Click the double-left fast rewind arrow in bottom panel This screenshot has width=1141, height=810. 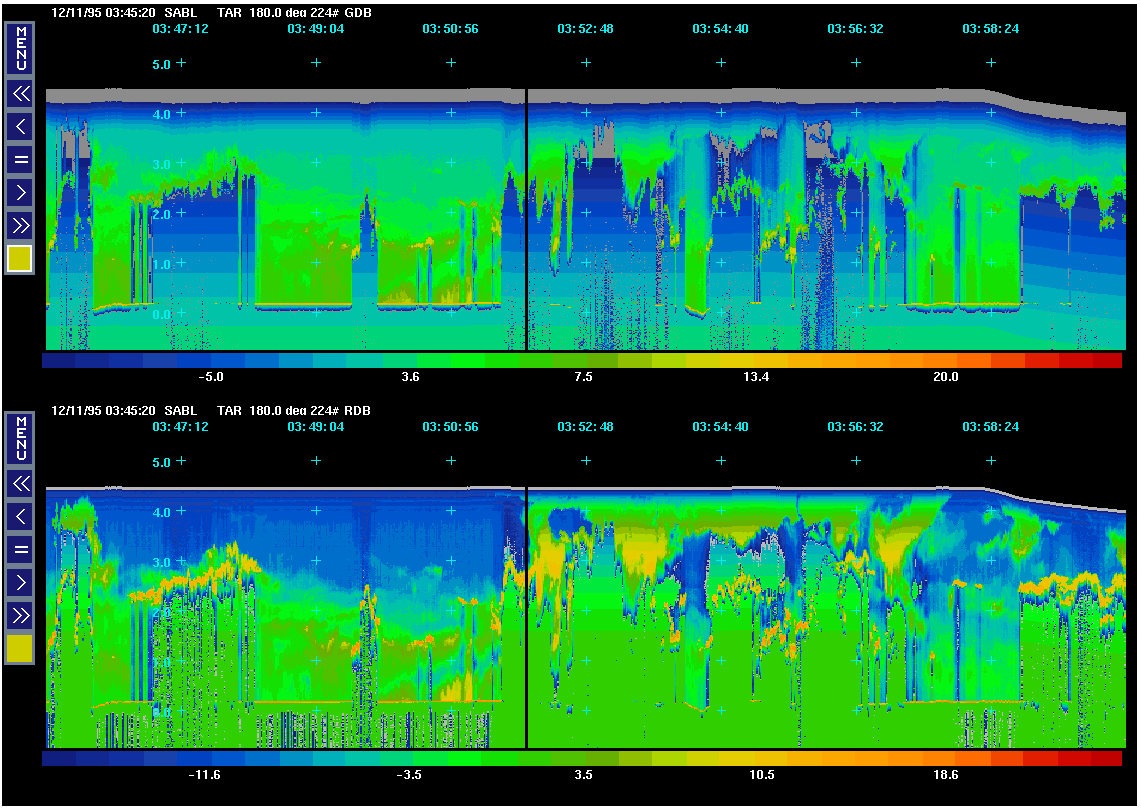click(x=20, y=484)
